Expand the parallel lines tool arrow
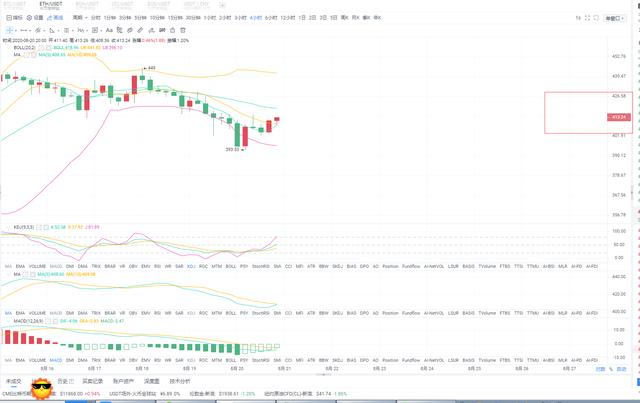640x403 pixels. [x=73, y=31]
